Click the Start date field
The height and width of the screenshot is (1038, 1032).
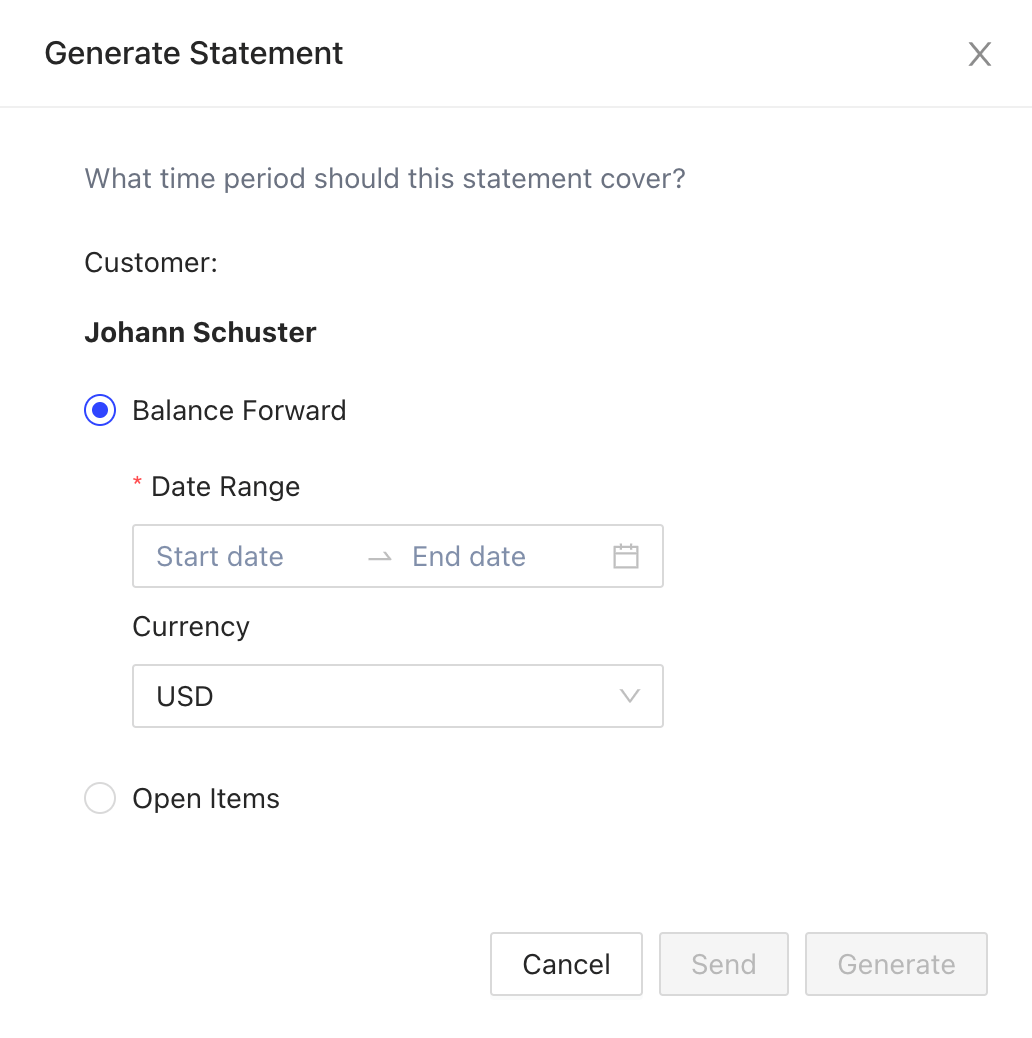coord(240,556)
